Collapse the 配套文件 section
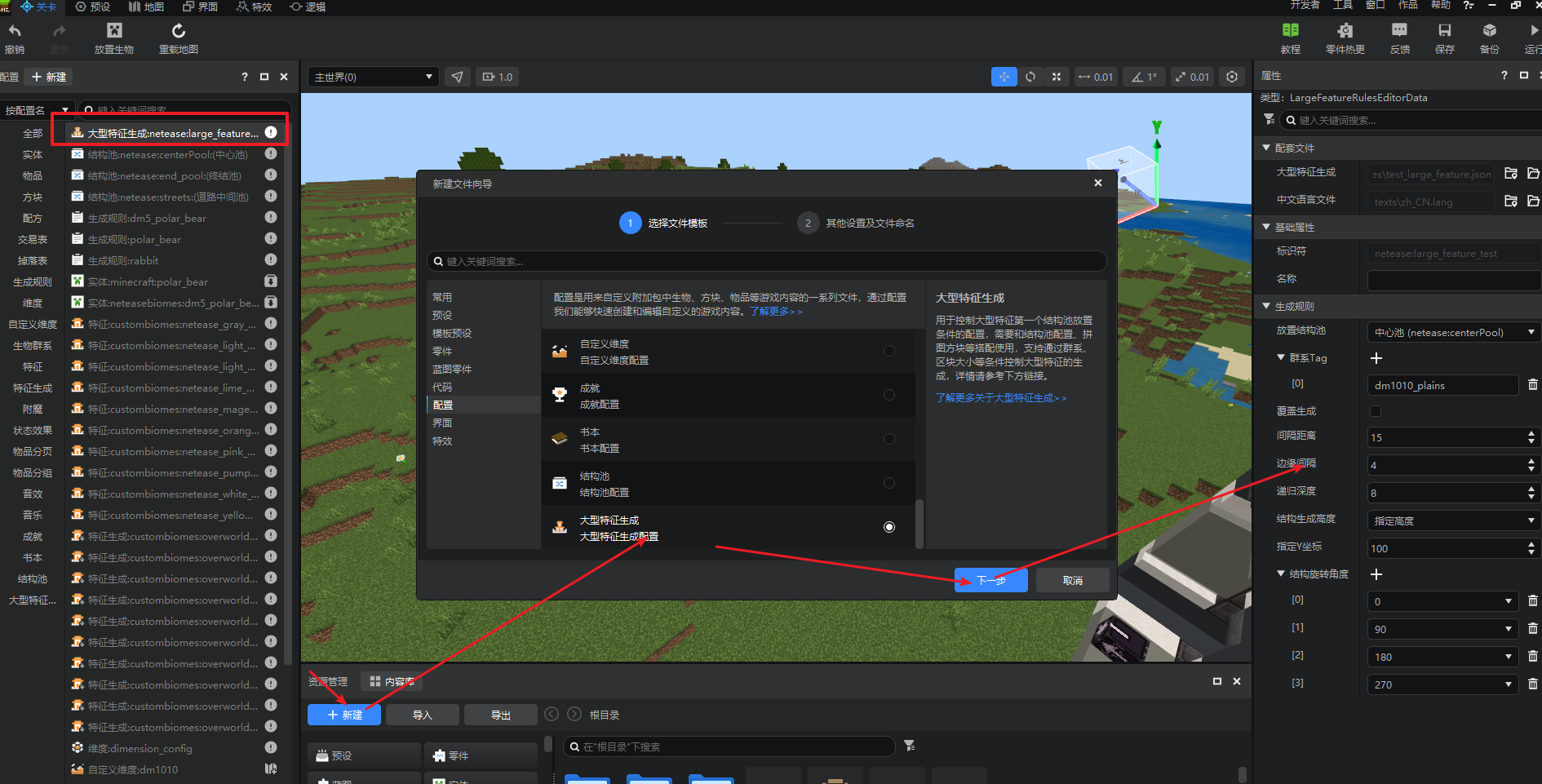The height and width of the screenshot is (784, 1542). (x=1266, y=148)
